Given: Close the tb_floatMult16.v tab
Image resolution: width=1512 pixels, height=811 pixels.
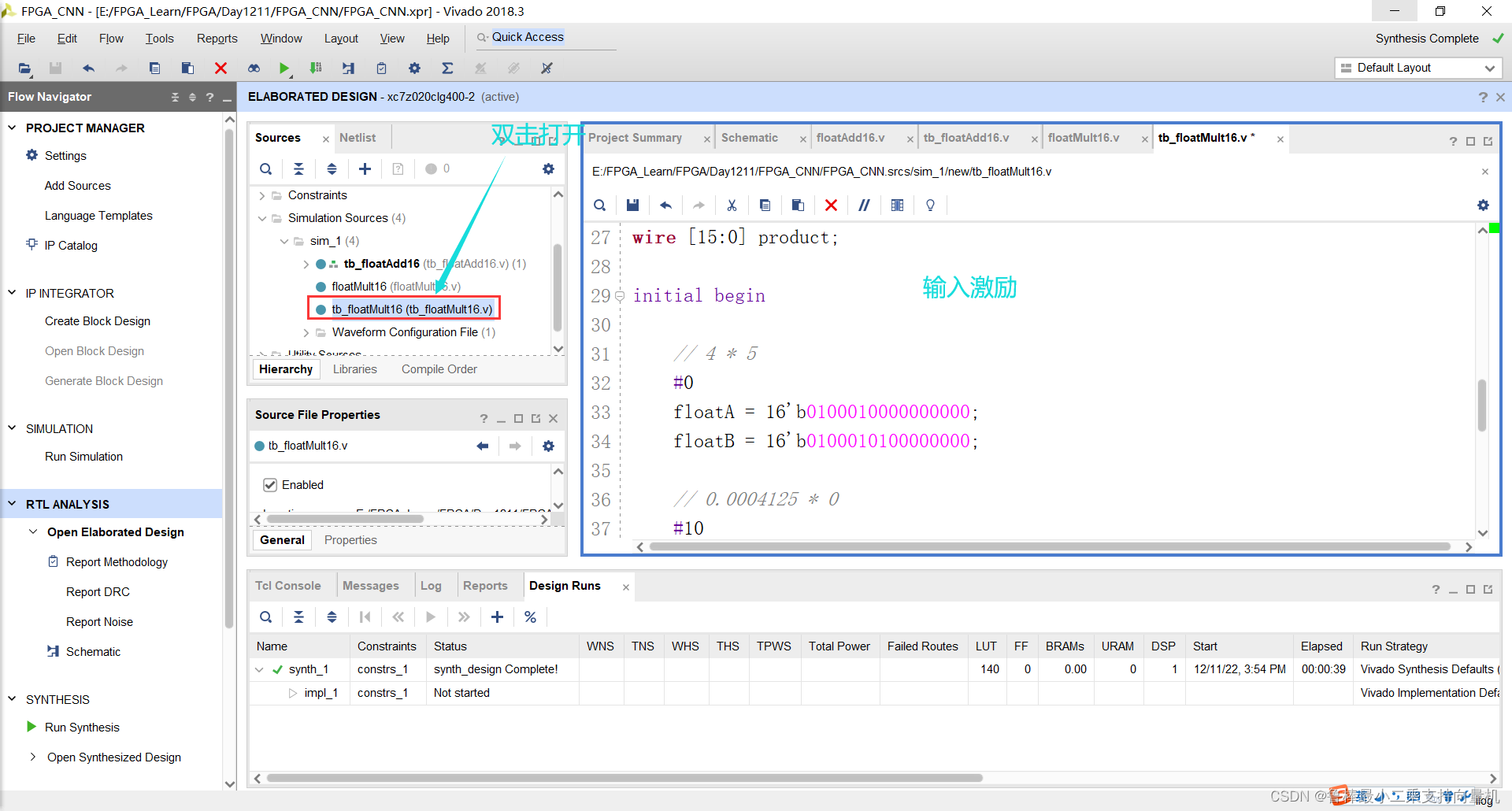Looking at the screenshot, I should [x=1280, y=139].
